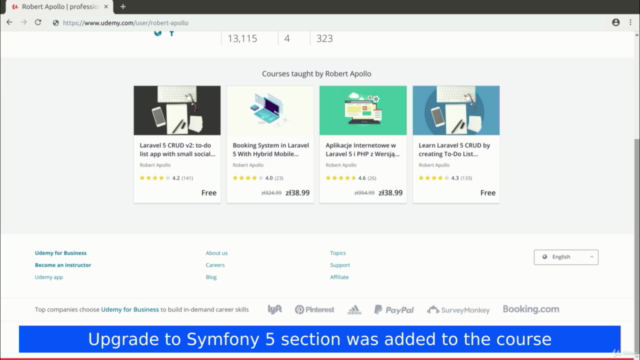Image resolution: width=640 pixels, height=360 pixels.
Task: Open Affiliate footer link
Action: (339, 277)
